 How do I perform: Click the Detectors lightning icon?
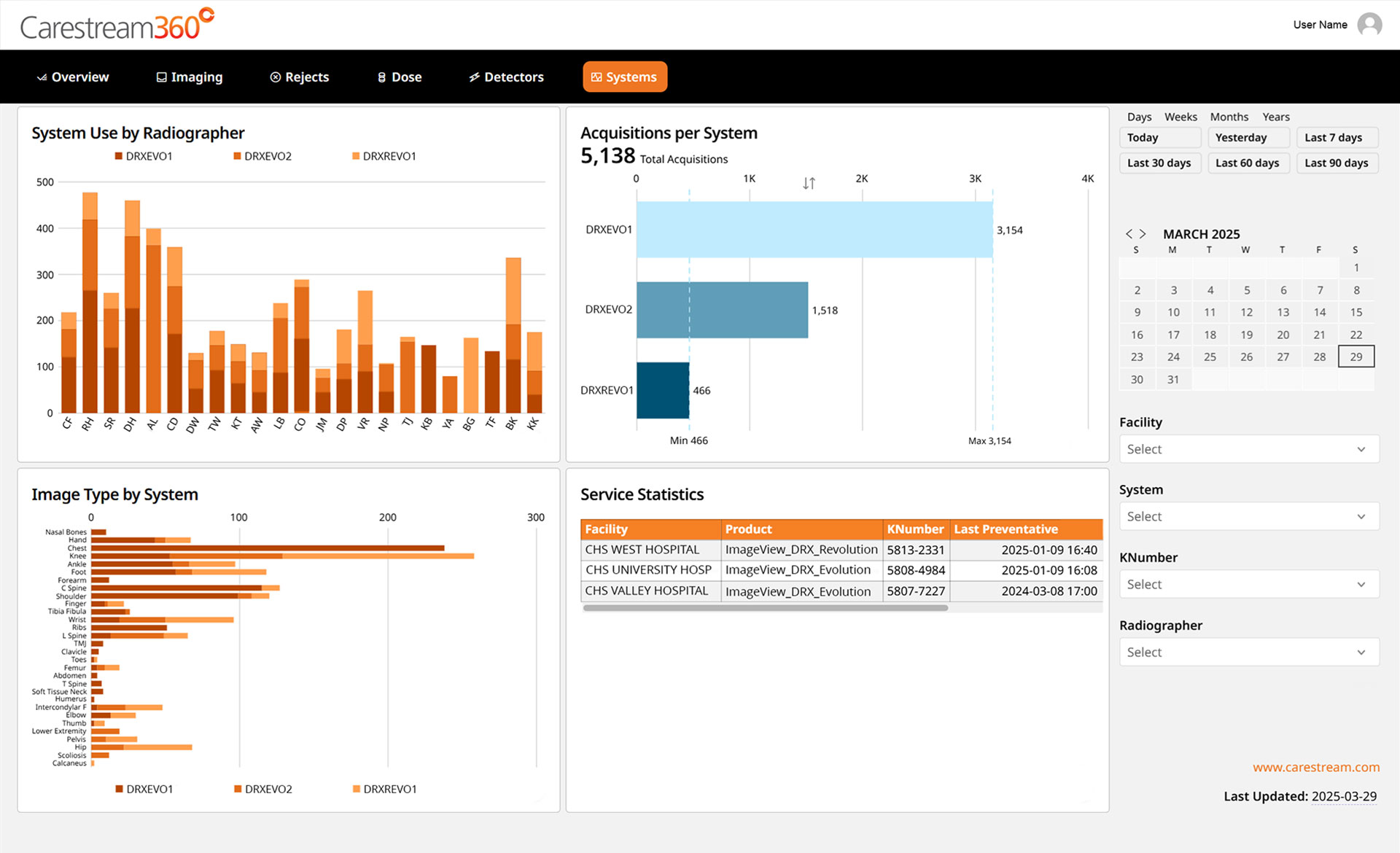(x=474, y=77)
